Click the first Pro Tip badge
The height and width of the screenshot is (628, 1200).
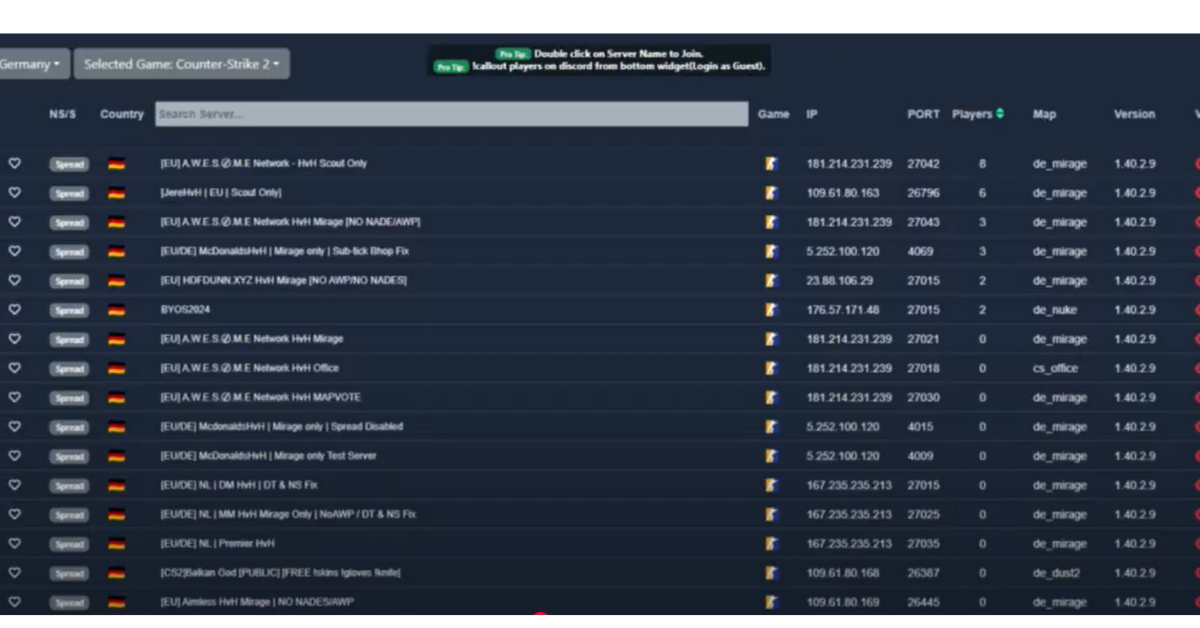pyautogui.click(x=512, y=53)
